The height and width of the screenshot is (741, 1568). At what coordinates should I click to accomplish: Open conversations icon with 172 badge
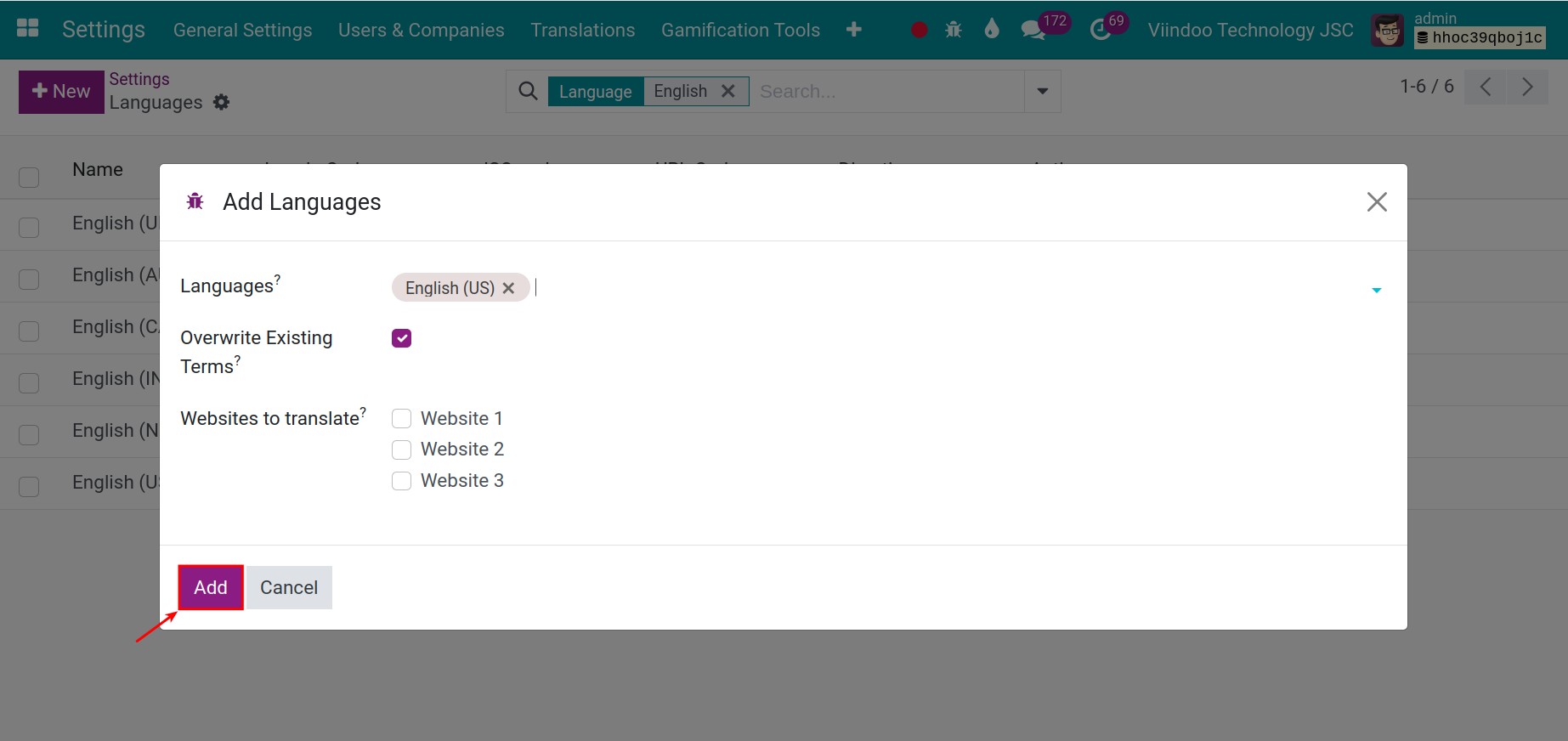[x=1033, y=30]
